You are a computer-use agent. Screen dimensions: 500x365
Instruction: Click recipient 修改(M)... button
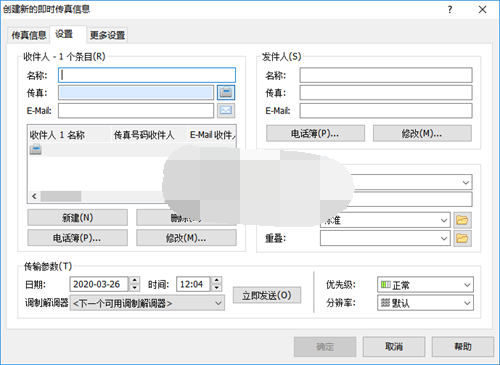click(x=186, y=238)
